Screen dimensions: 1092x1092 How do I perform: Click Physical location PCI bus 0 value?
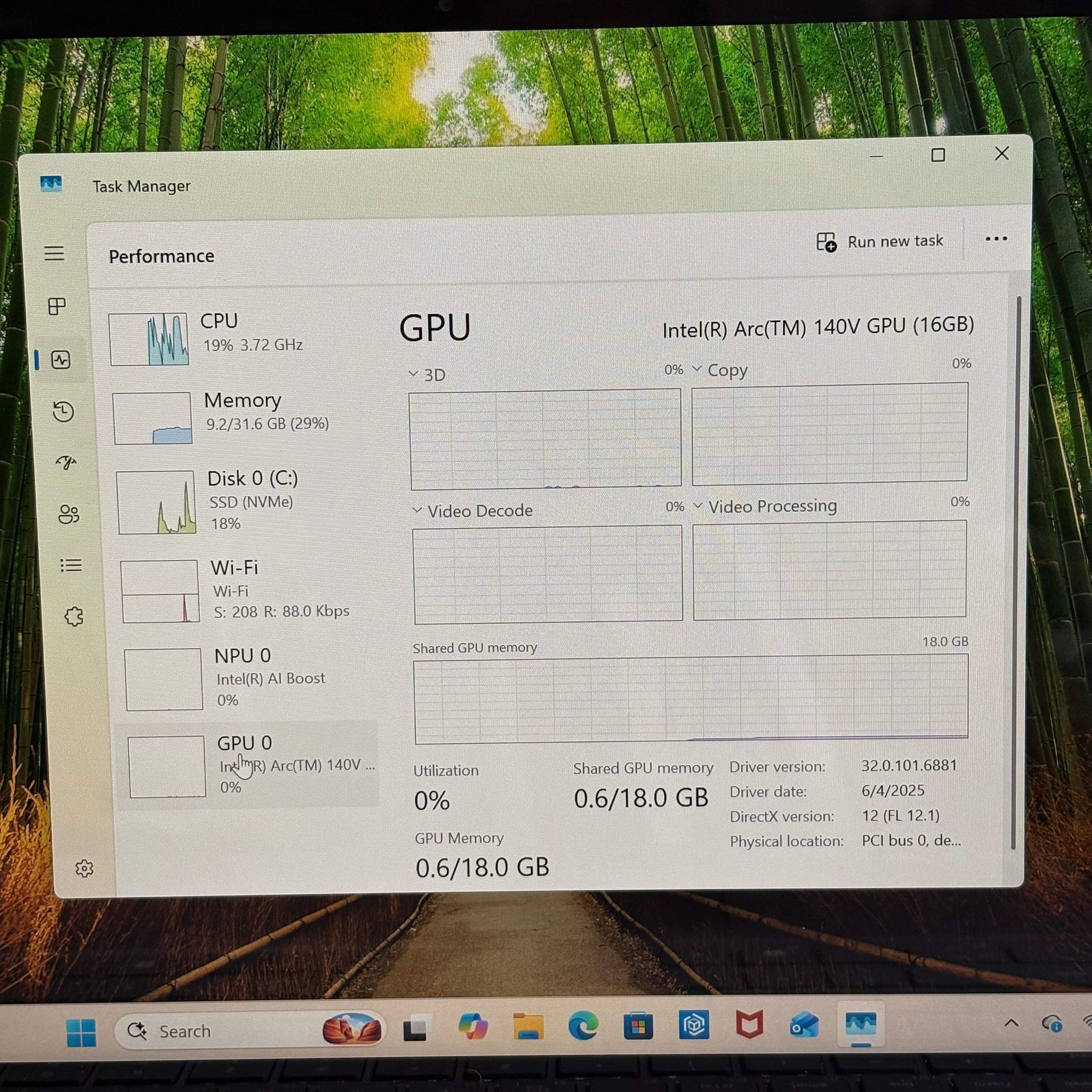click(911, 840)
